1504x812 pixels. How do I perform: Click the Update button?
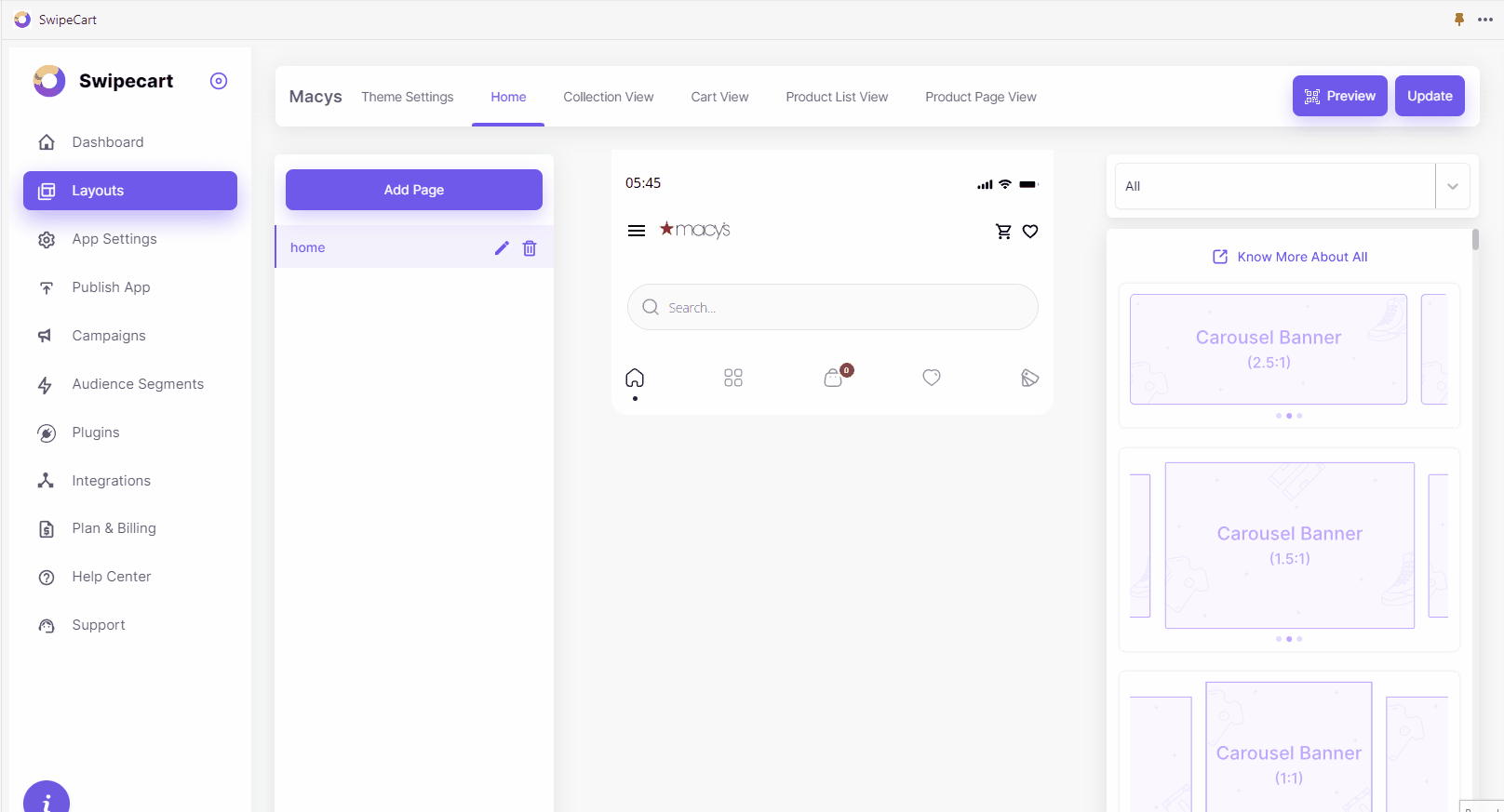(x=1430, y=96)
